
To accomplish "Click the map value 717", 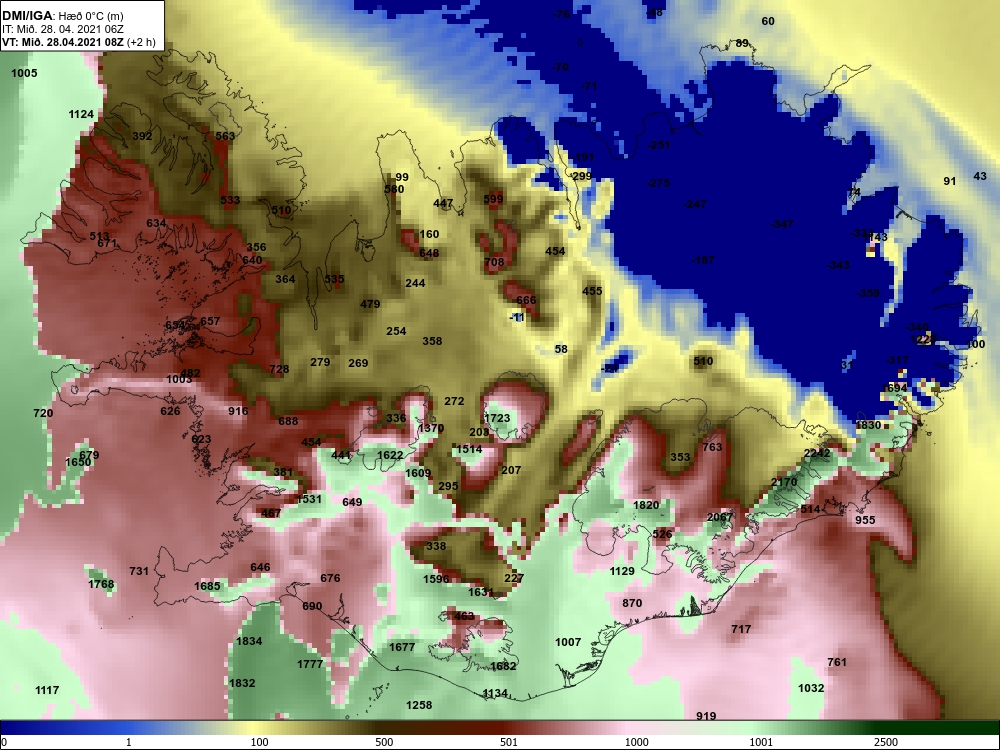I will (x=741, y=629).
